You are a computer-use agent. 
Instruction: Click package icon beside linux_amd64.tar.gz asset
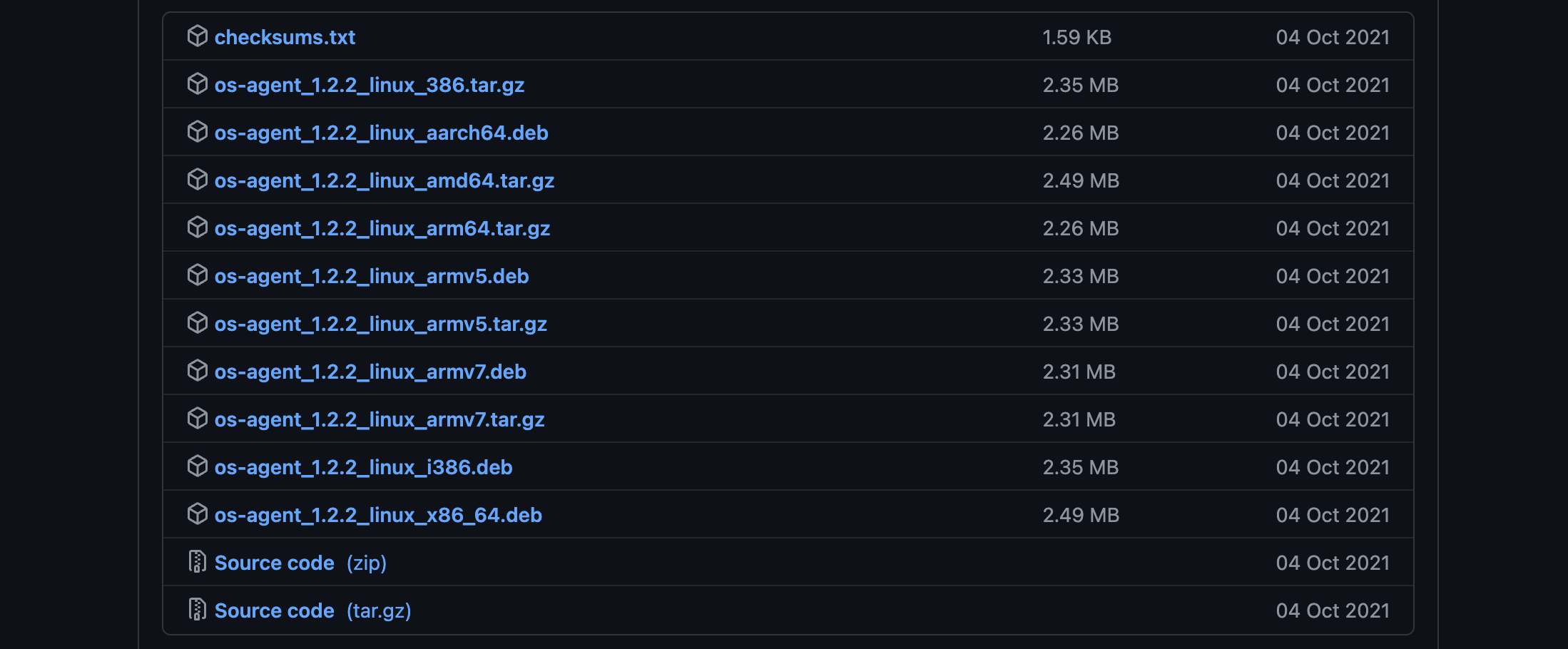pyautogui.click(x=197, y=179)
